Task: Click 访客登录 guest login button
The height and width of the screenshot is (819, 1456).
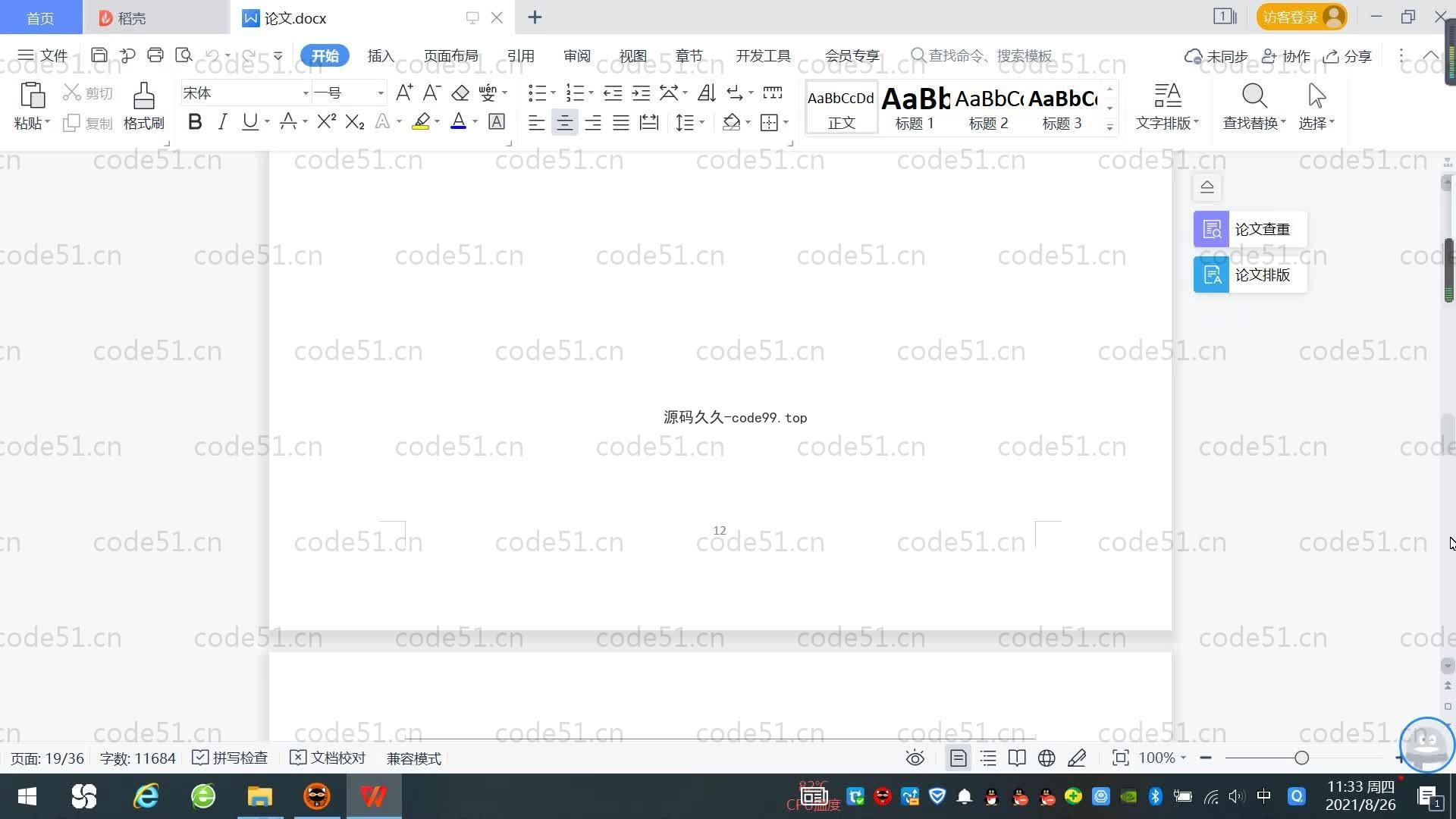Action: [x=1301, y=17]
